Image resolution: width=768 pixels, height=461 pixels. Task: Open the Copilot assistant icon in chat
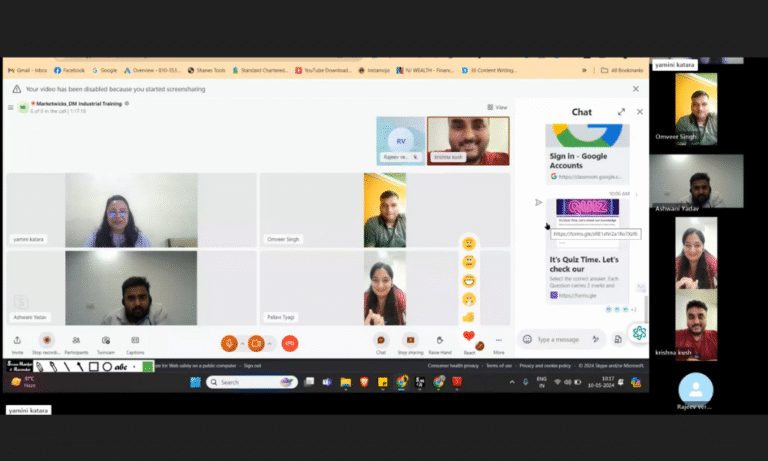coord(639,333)
